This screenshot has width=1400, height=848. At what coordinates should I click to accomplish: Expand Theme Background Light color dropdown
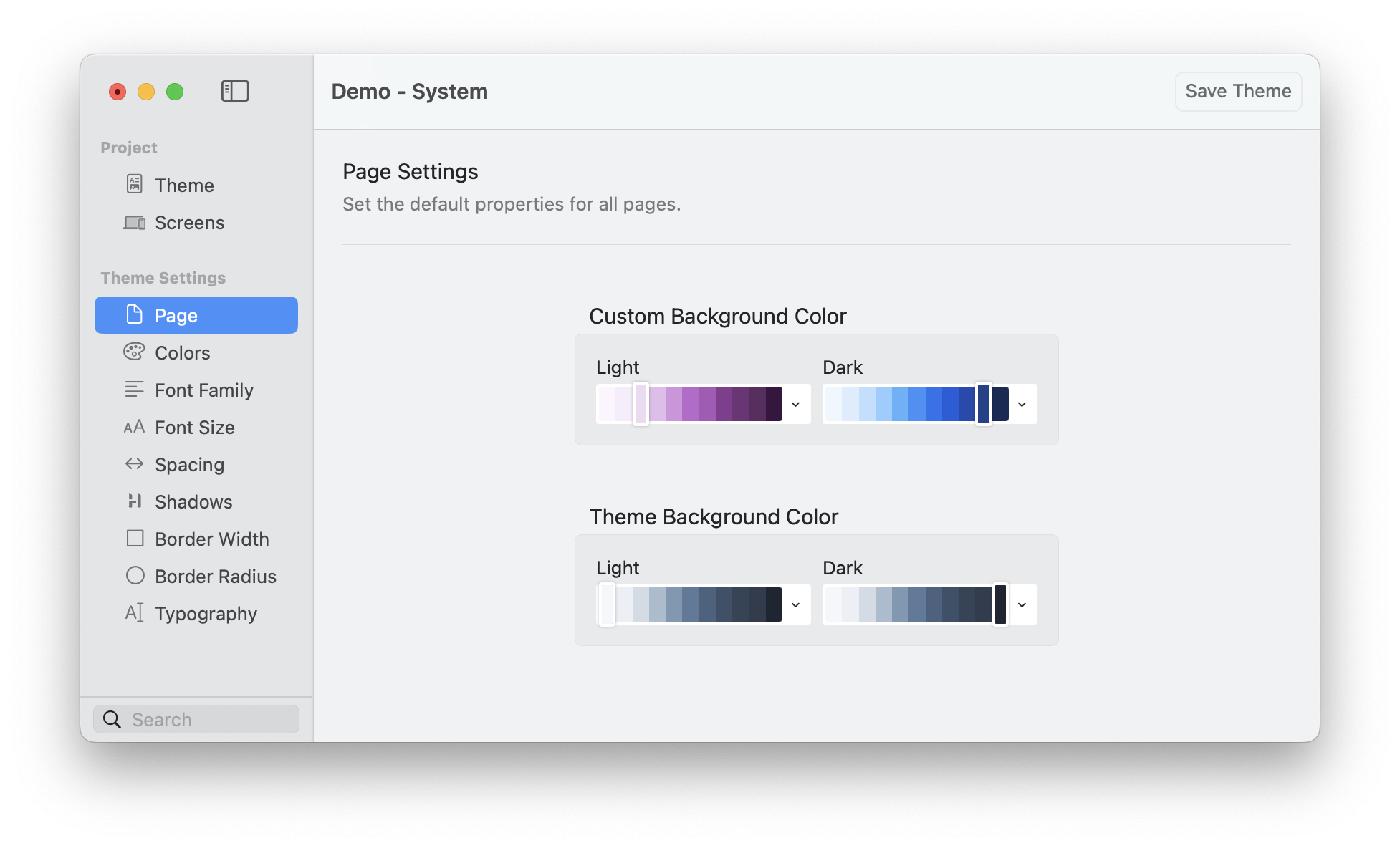click(795, 605)
